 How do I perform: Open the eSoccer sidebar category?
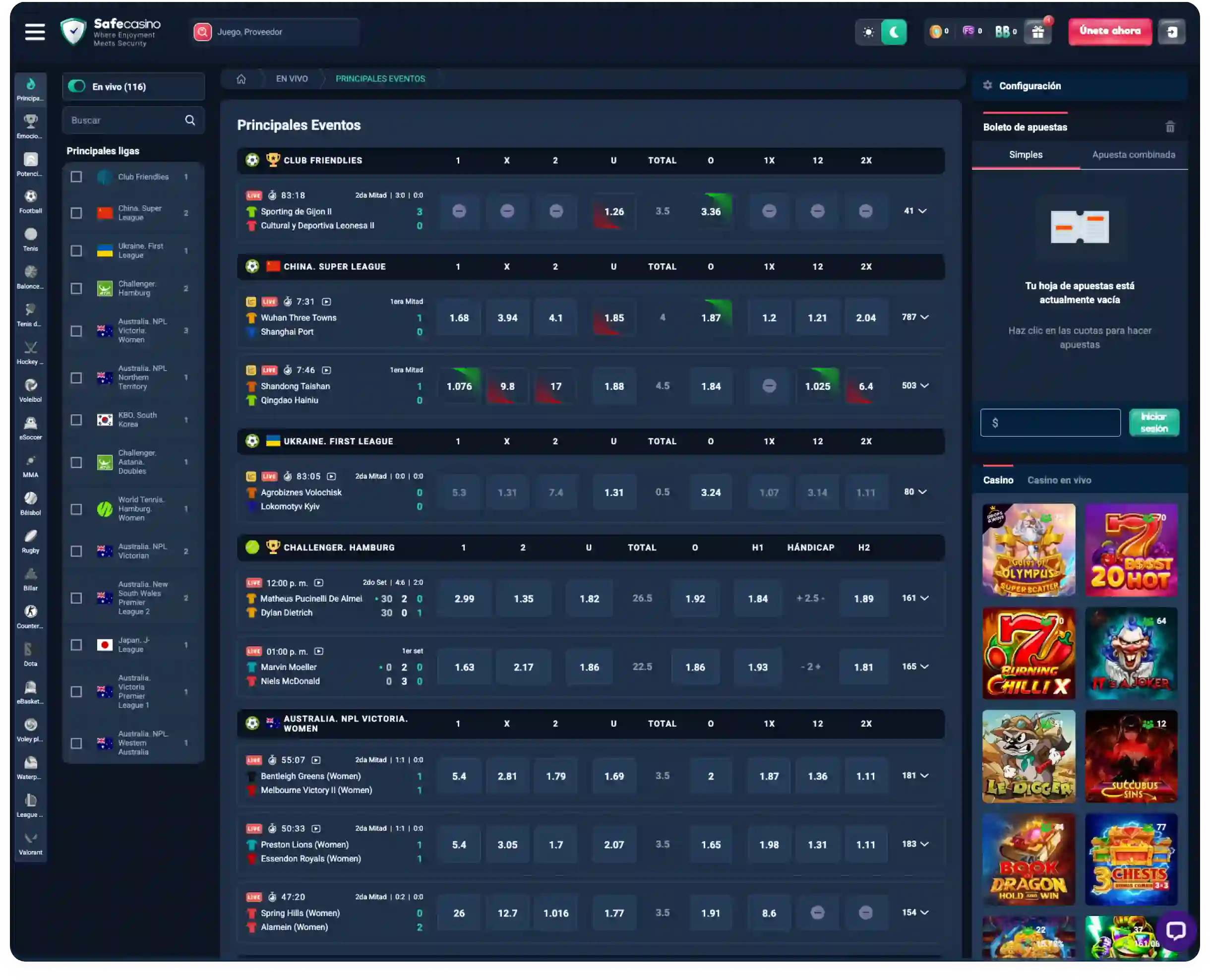pyautogui.click(x=30, y=428)
